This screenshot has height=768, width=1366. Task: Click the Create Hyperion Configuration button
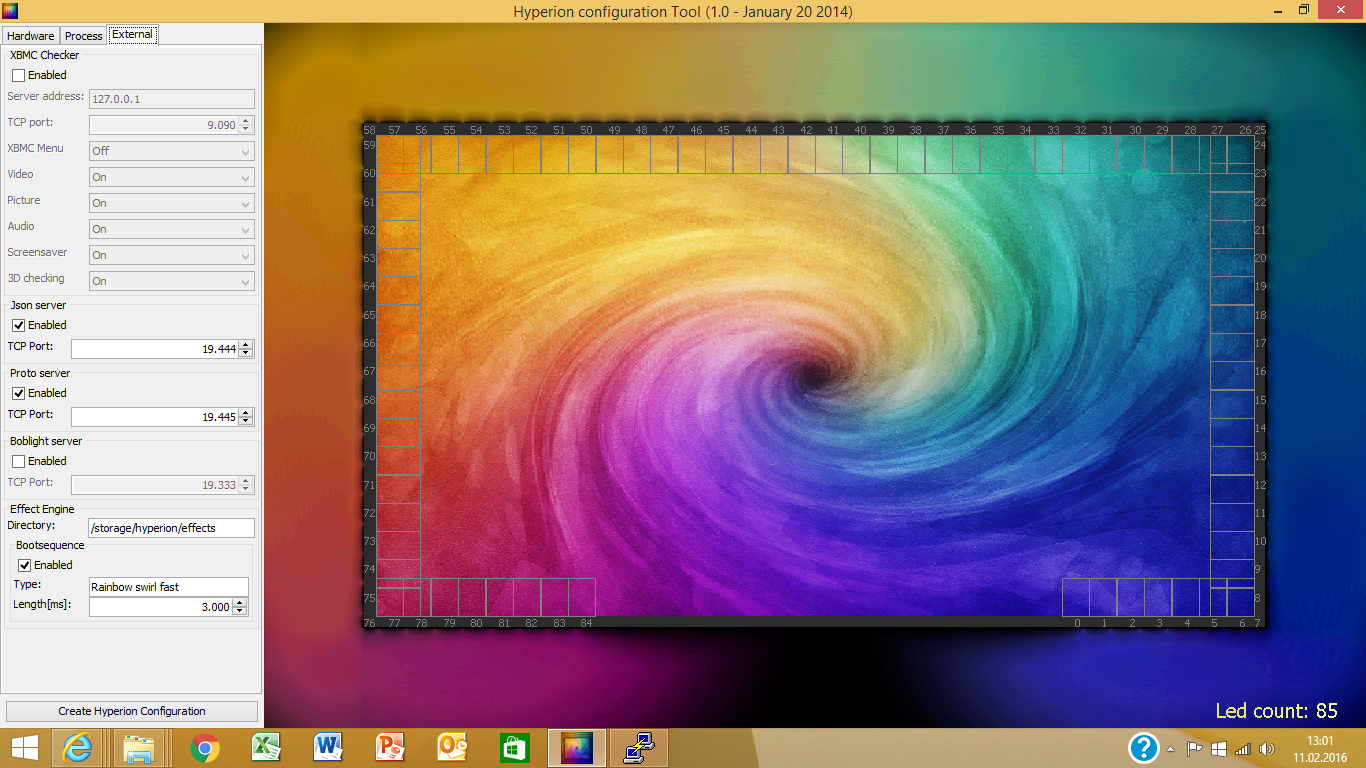click(x=131, y=711)
